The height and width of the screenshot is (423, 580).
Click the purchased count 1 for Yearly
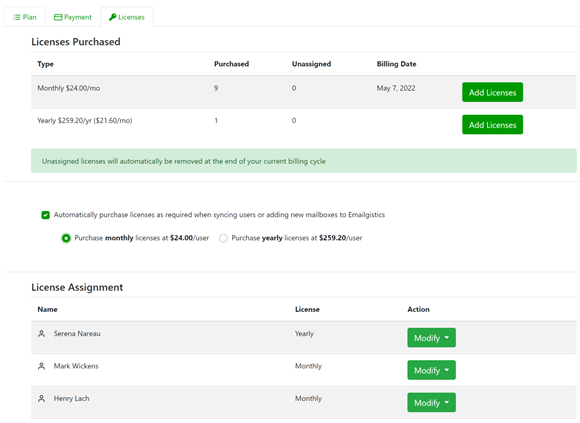[216, 121]
